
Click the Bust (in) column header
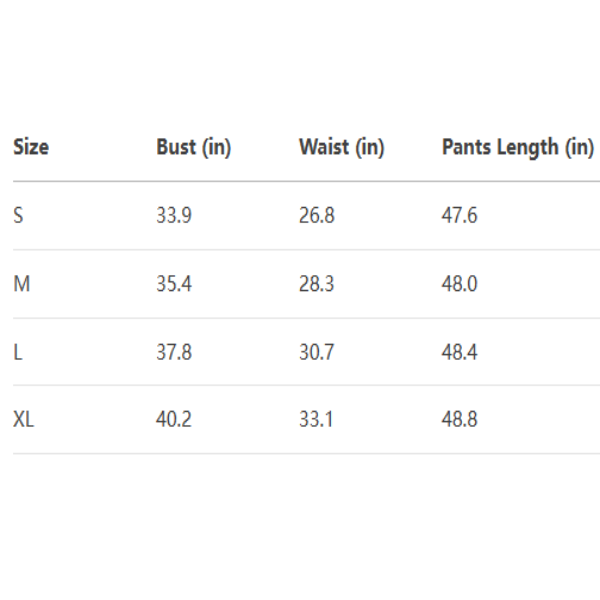pyautogui.click(x=193, y=148)
